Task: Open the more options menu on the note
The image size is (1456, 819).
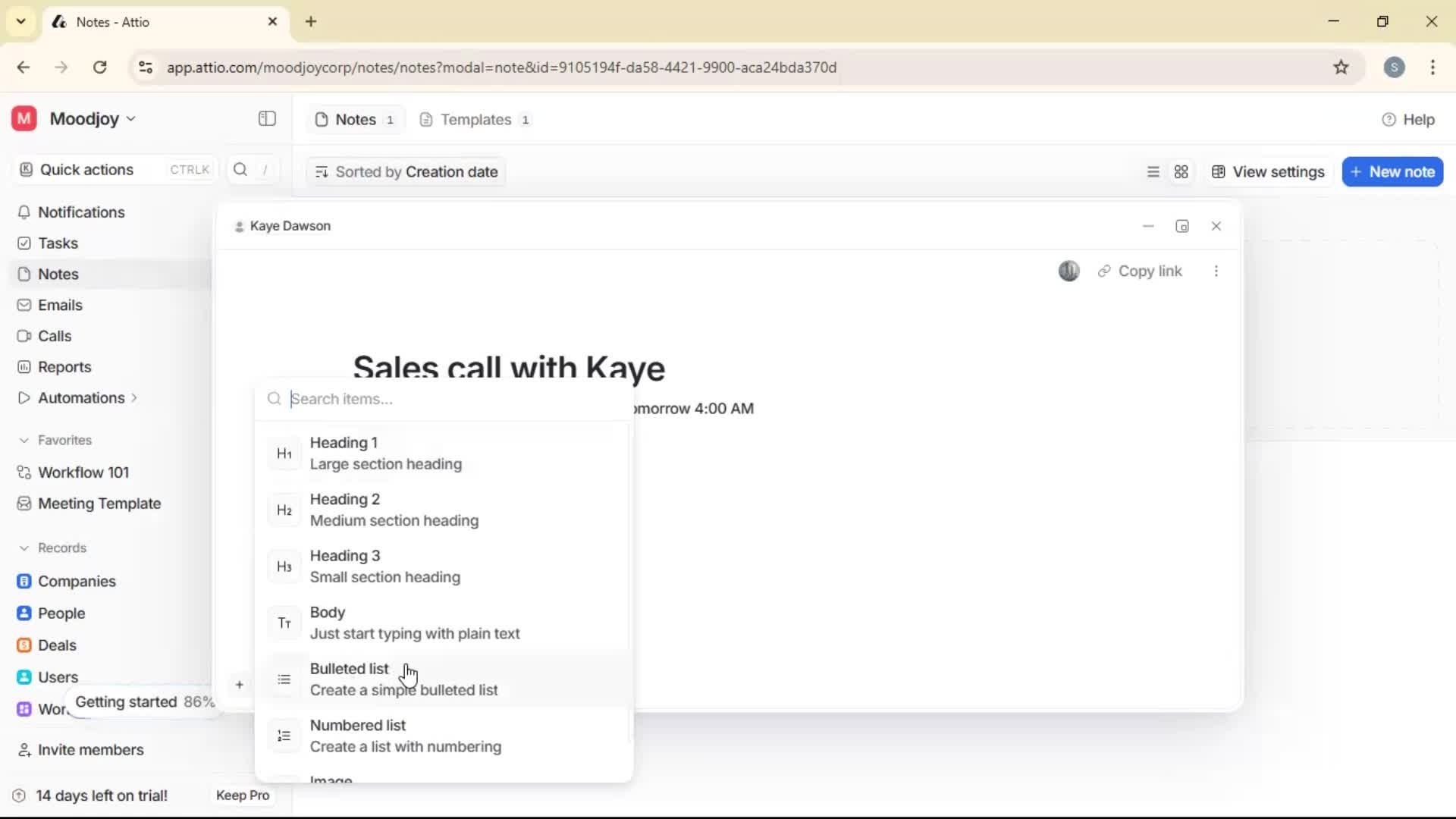Action: [x=1216, y=271]
